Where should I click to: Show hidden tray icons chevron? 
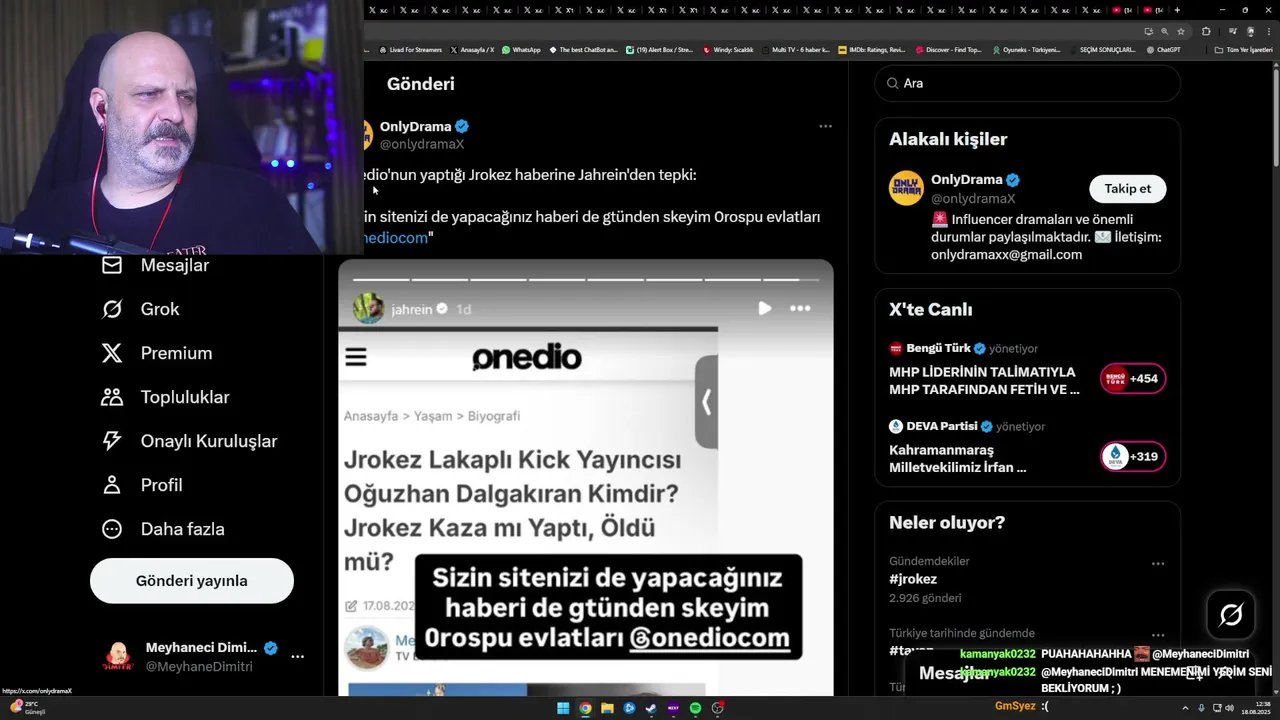pos(1186,708)
